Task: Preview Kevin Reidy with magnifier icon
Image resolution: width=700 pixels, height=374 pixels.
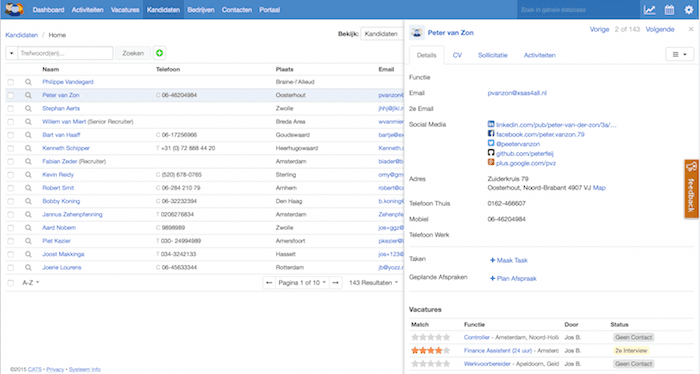Action: coord(28,175)
